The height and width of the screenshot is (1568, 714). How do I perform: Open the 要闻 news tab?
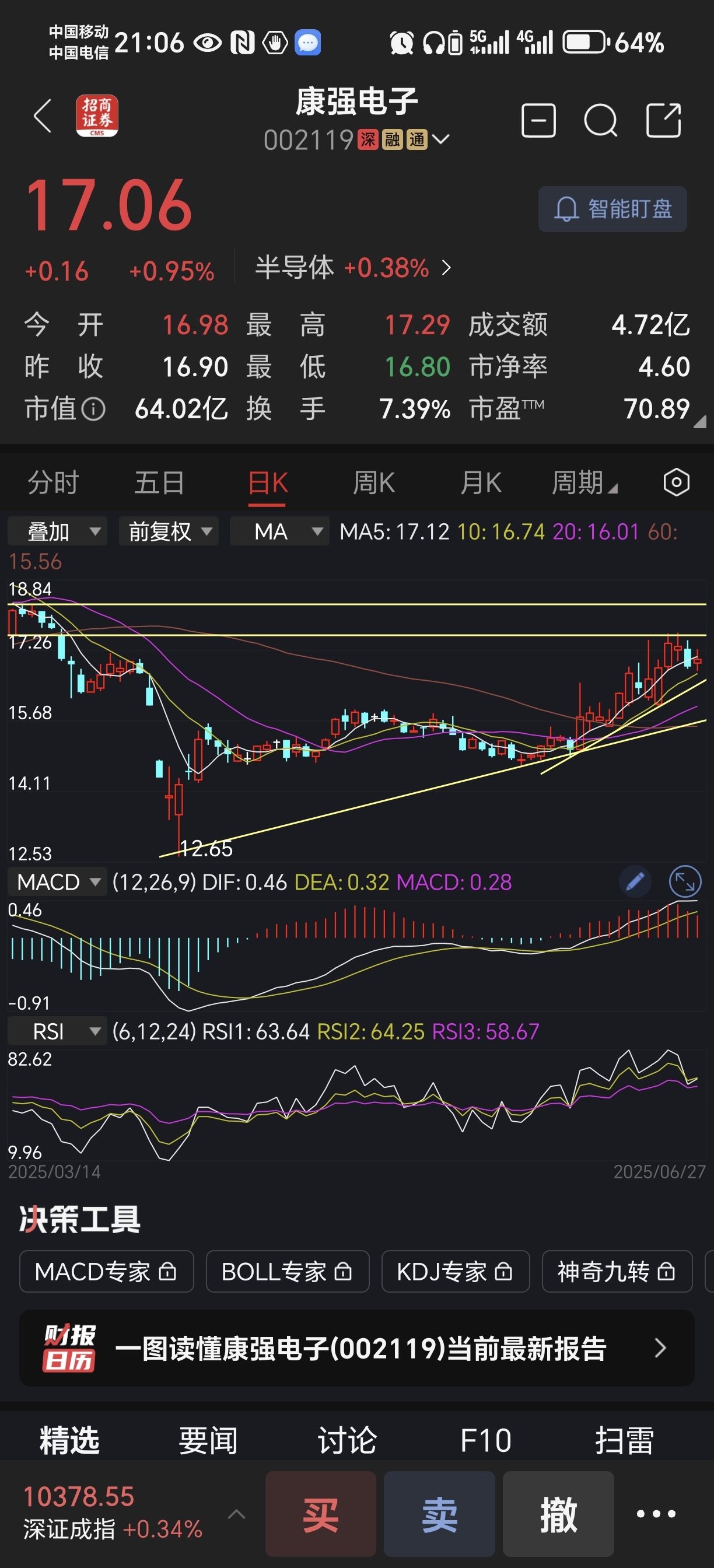tap(208, 1441)
